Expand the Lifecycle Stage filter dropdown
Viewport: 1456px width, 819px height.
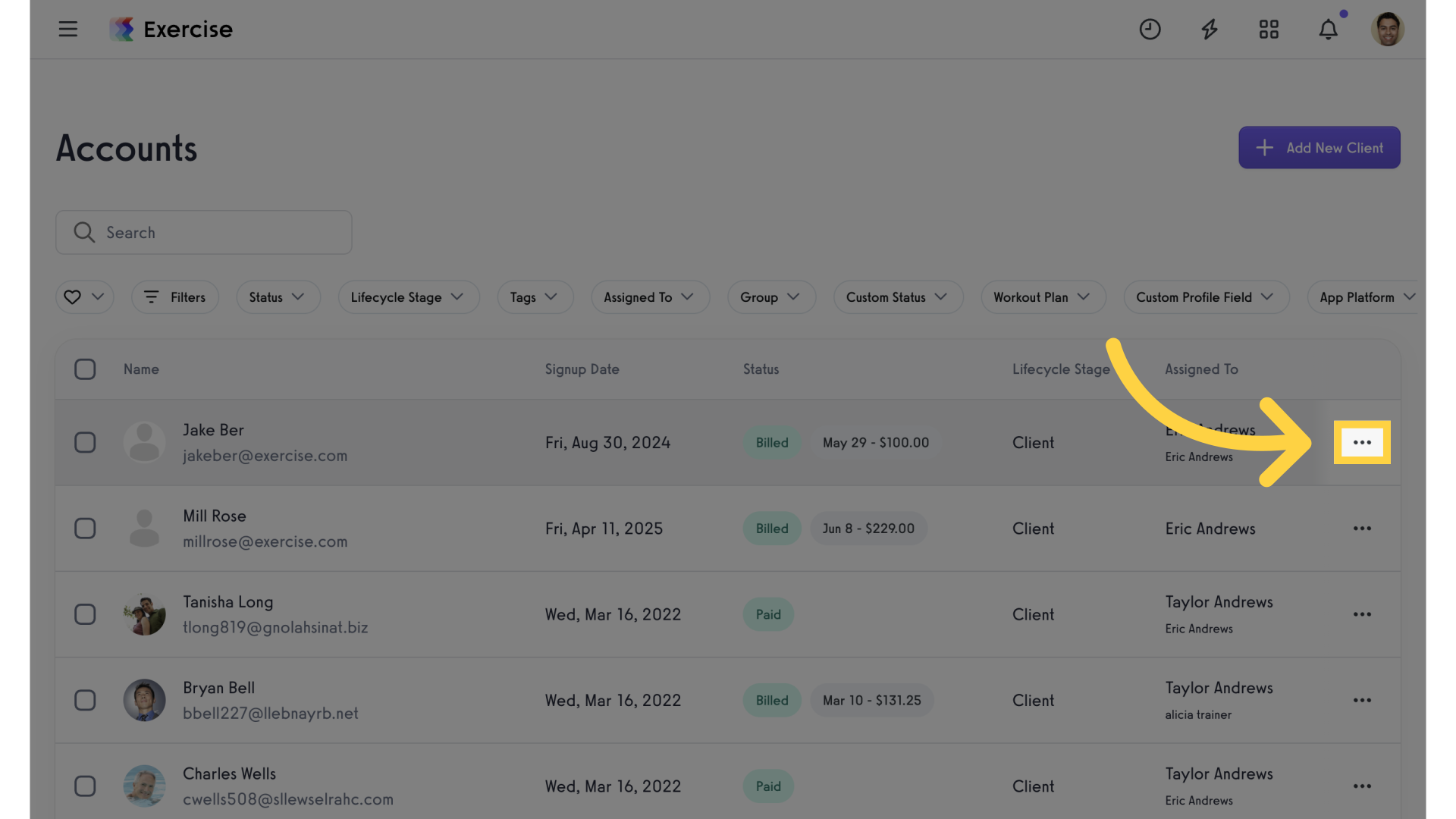(409, 297)
